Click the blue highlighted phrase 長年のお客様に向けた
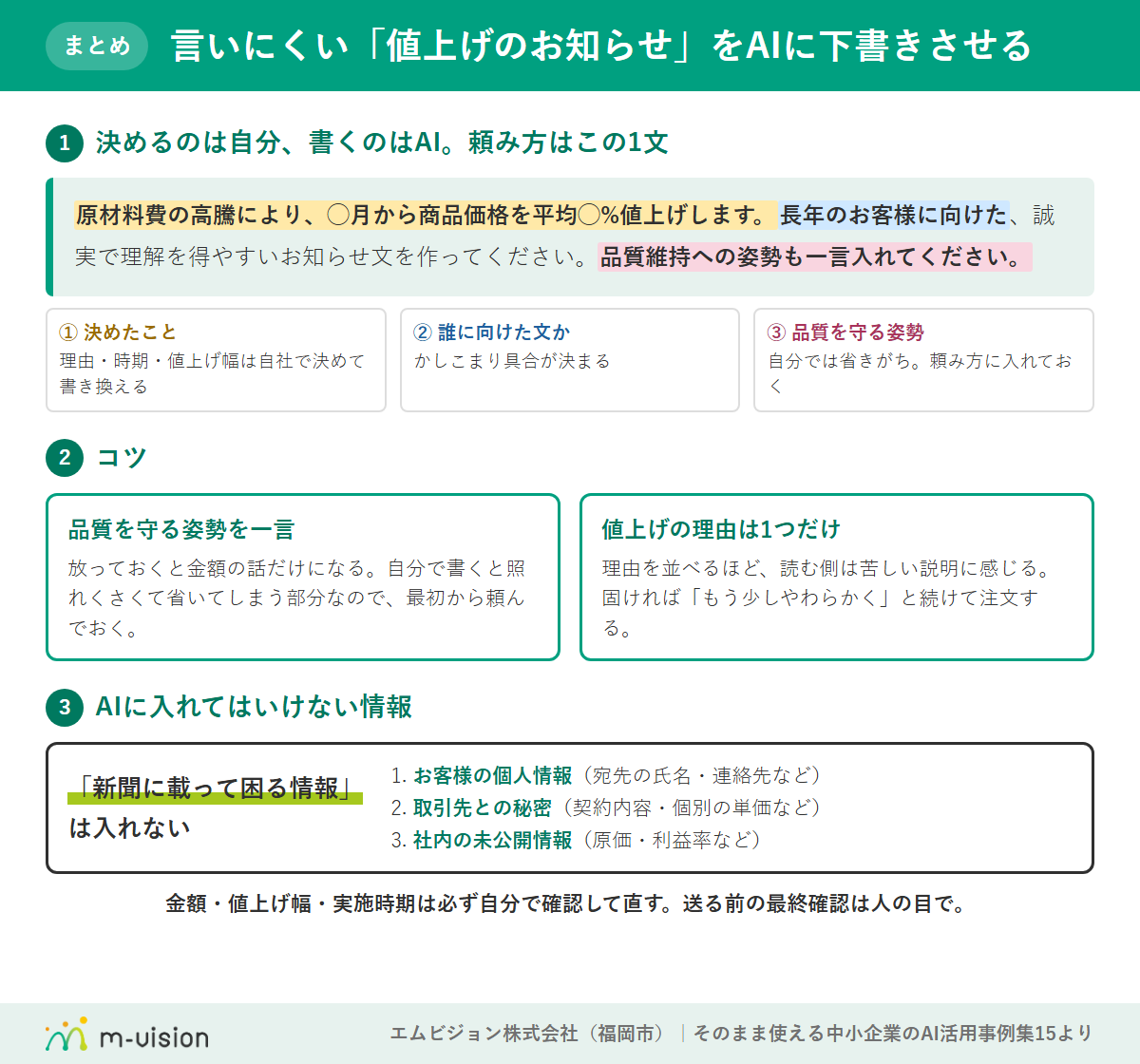 pyautogui.click(x=894, y=216)
